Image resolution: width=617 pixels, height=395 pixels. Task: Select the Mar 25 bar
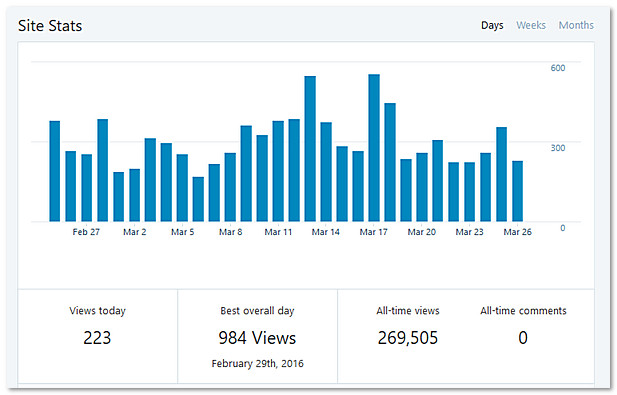click(x=501, y=174)
